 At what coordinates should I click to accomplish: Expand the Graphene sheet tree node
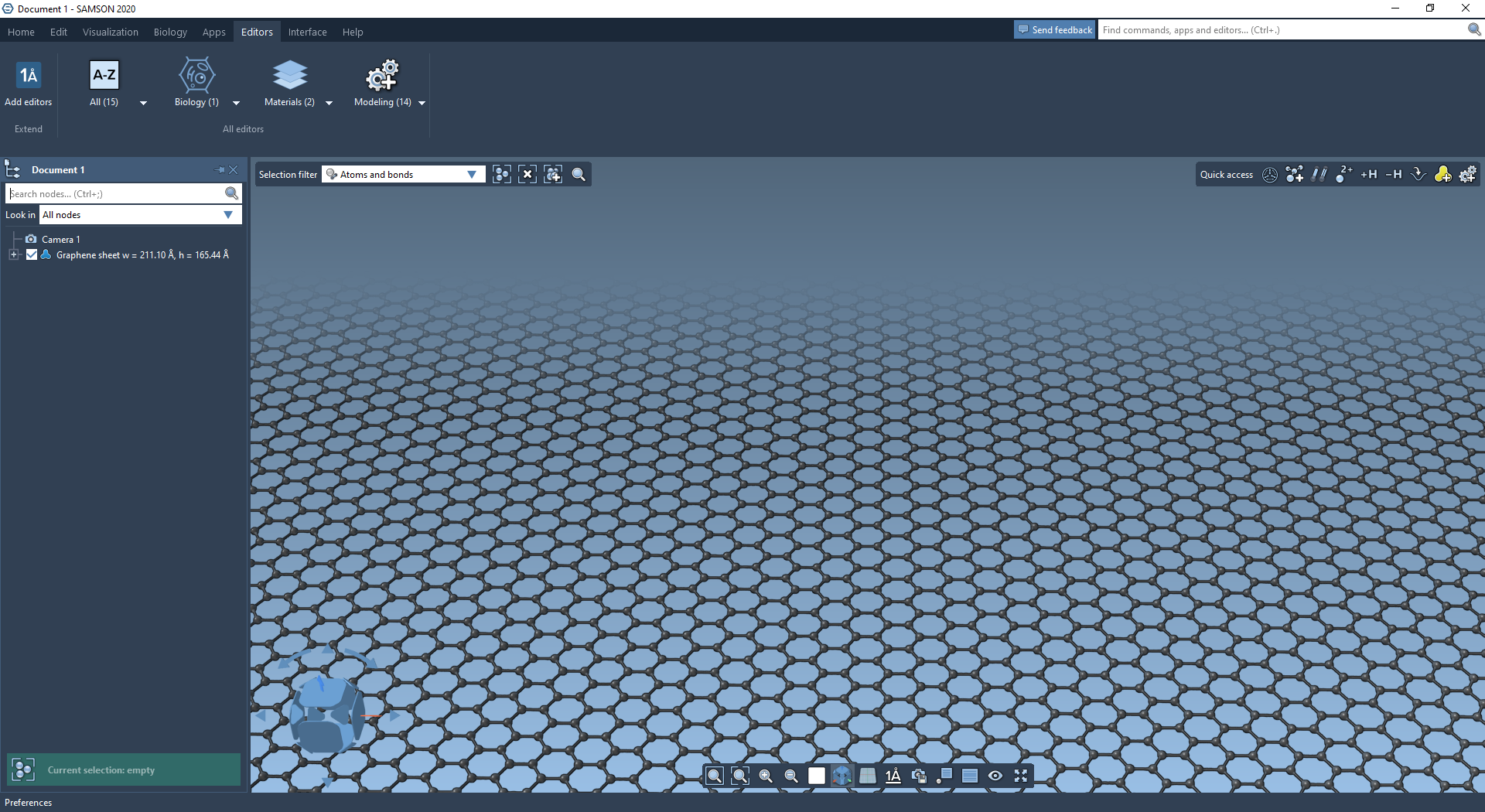(13, 255)
